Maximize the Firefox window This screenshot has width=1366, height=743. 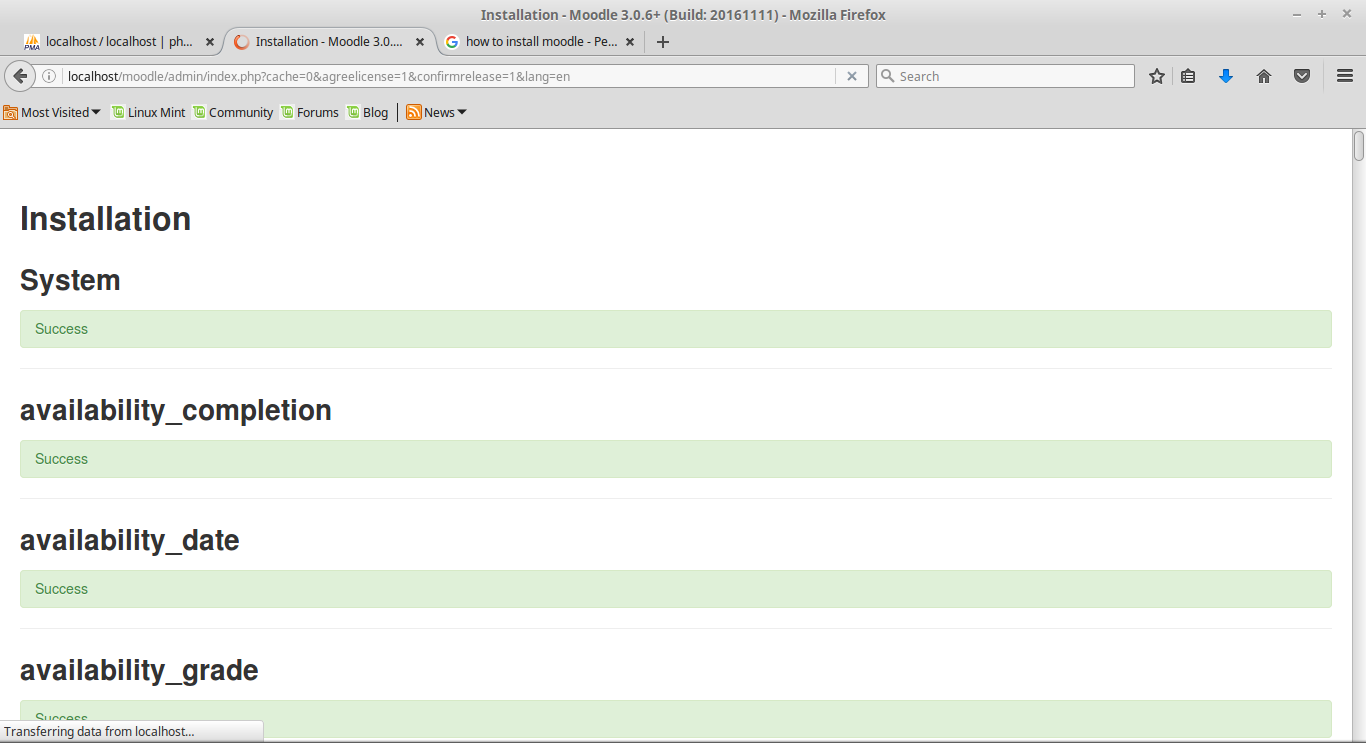point(1322,14)
